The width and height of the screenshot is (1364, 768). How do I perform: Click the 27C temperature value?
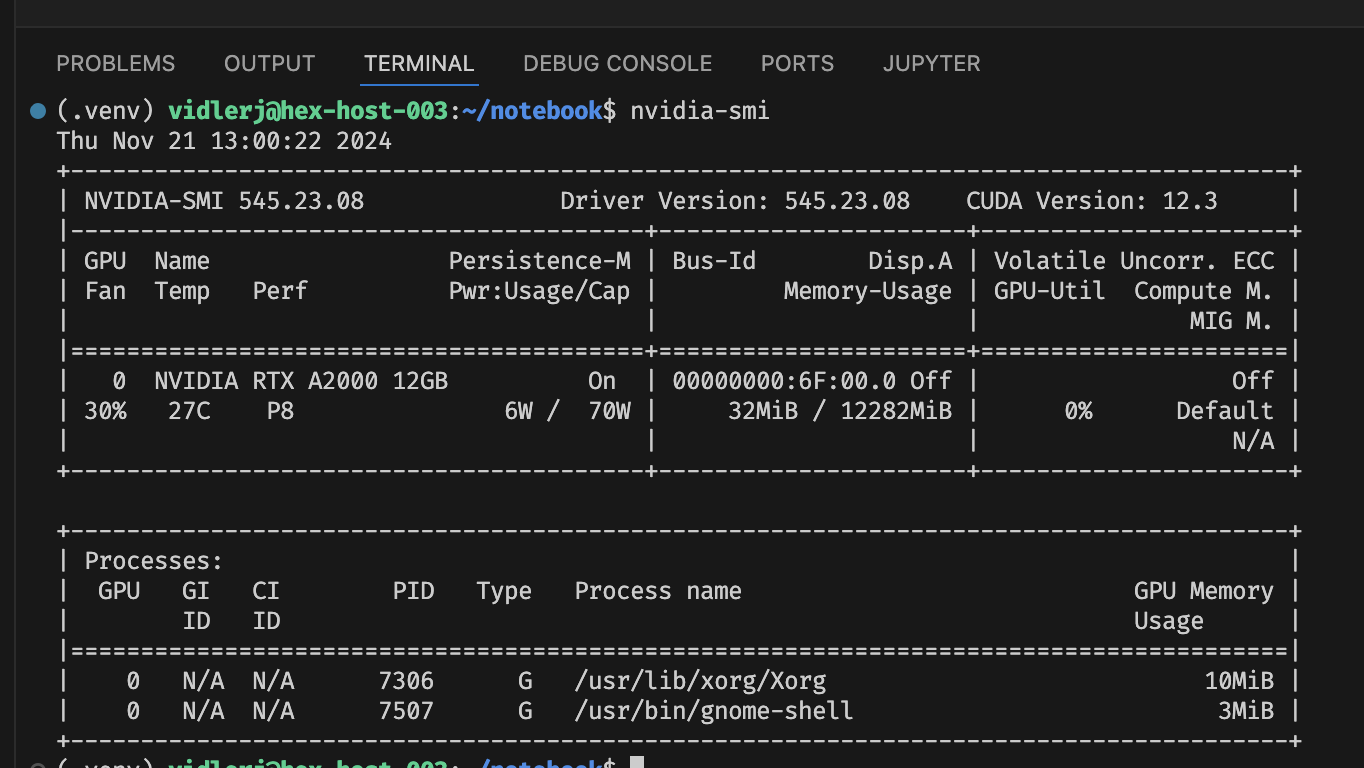190,411
